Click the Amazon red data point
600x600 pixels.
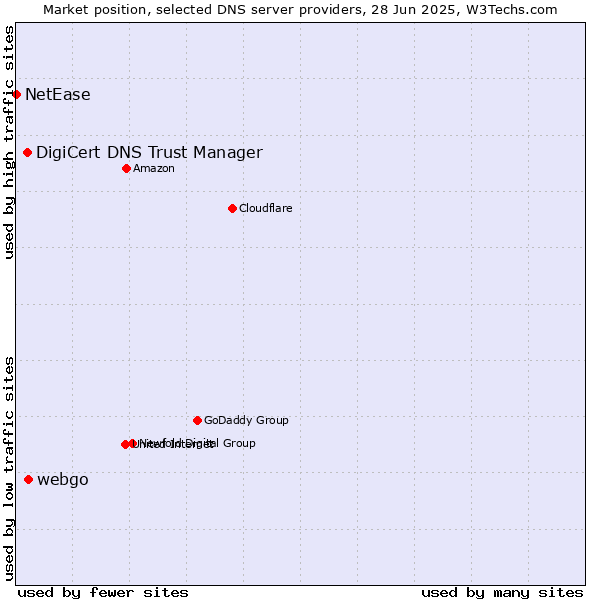(x=127, y=169)
